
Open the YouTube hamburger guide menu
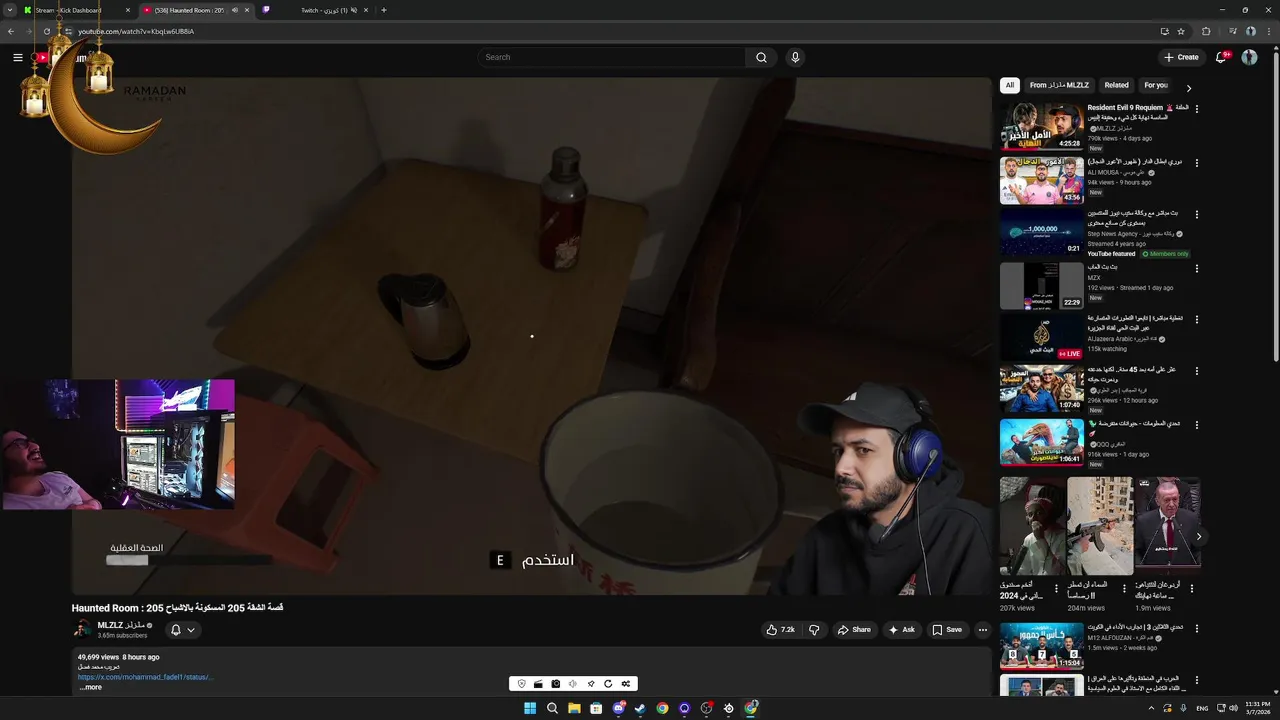(x=17, y=57)
